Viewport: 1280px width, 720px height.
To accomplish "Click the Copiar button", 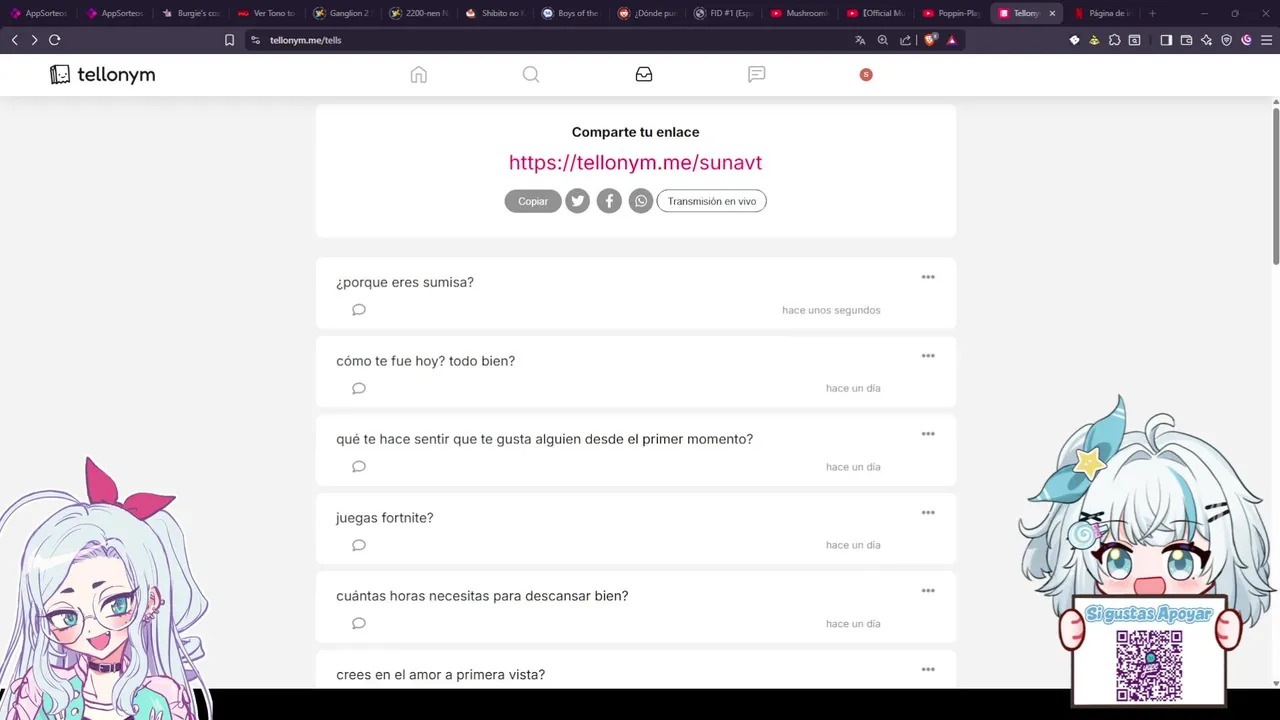I will point(533,201).
